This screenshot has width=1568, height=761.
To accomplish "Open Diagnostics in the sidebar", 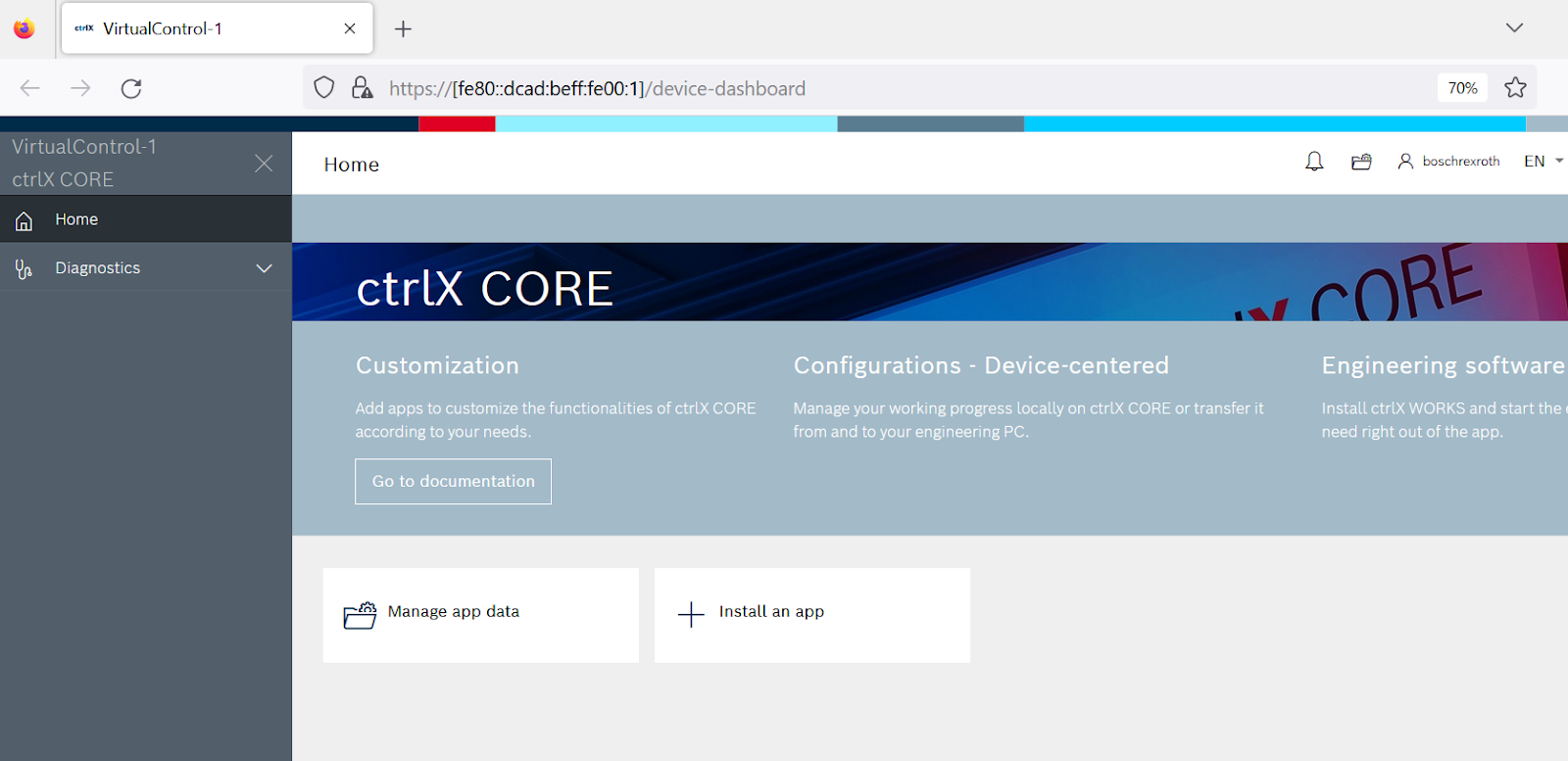I will [146, 267].
